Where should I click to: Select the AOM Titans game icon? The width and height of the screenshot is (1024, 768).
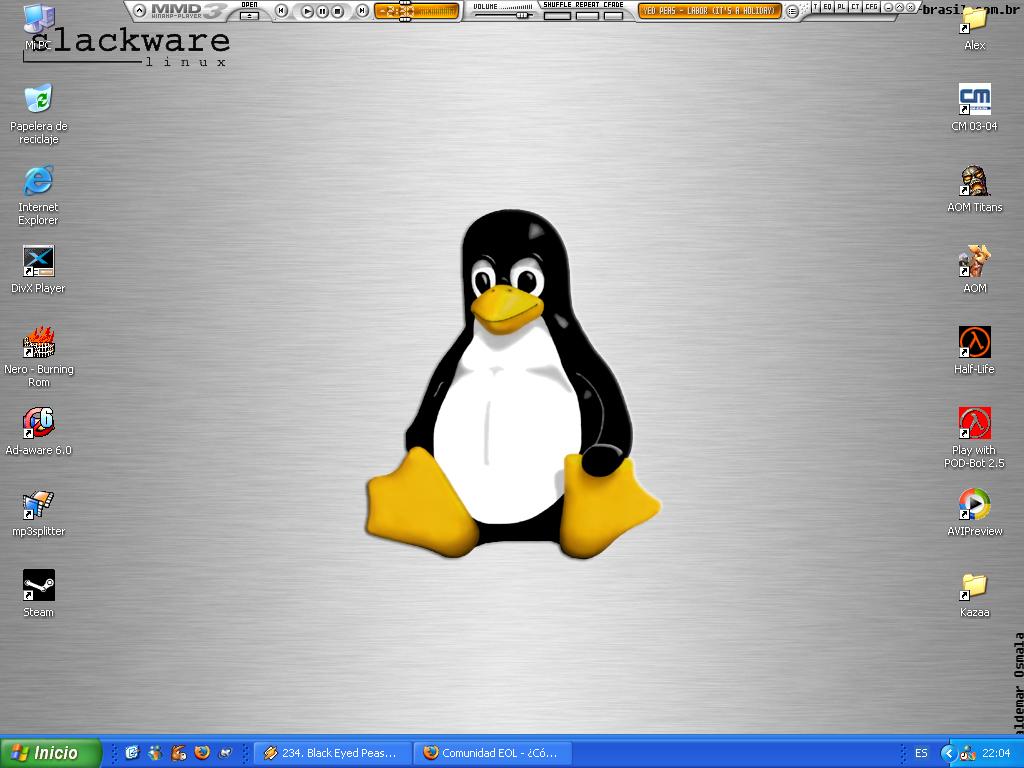point(974,181)
